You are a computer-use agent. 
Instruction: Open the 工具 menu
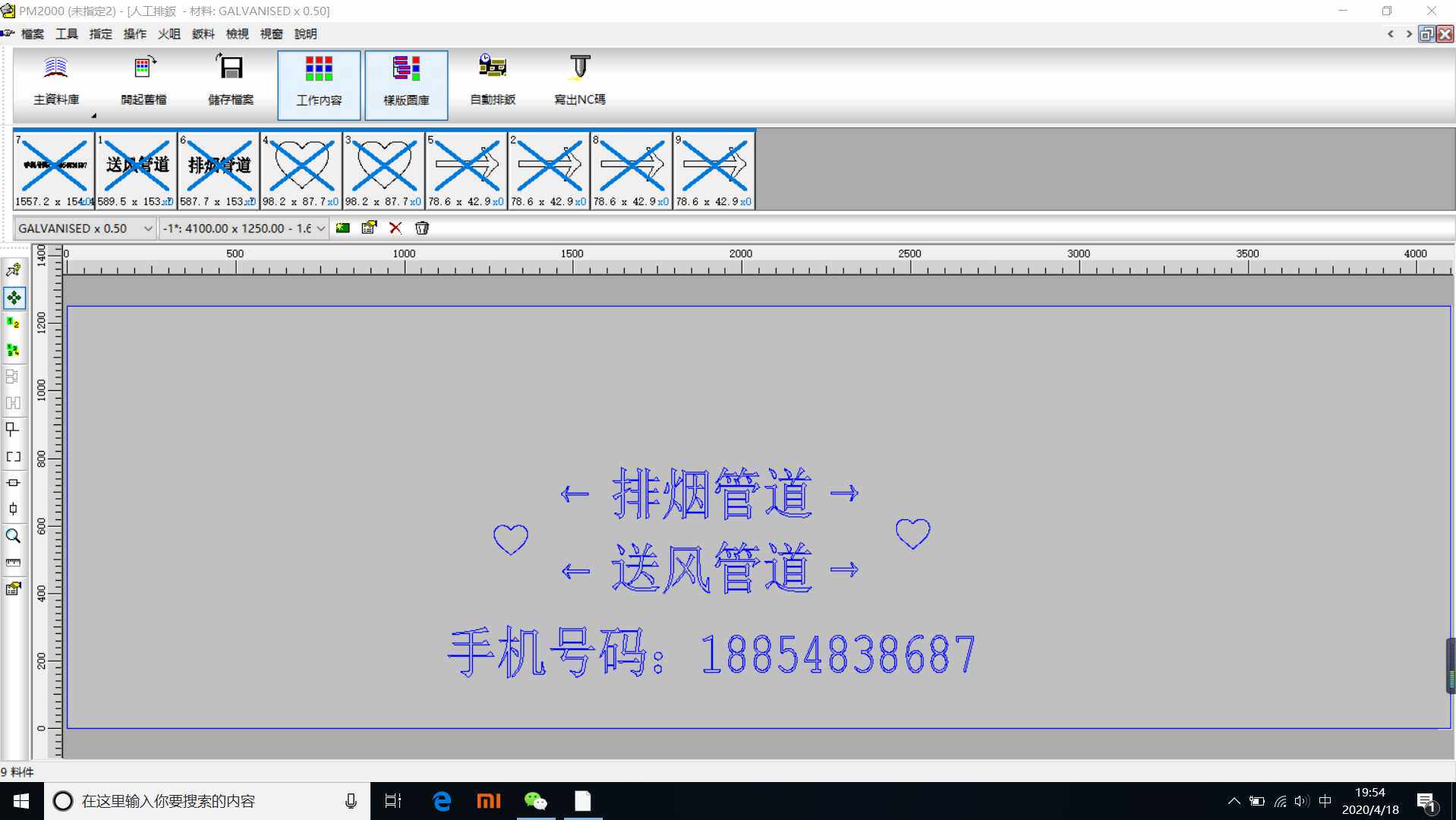coord(67,34)
